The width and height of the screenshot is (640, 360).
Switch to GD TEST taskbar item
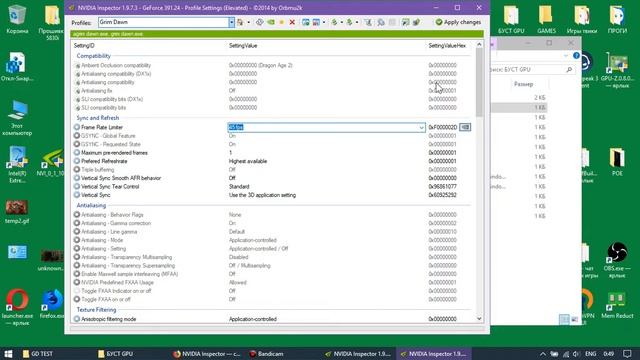tap(38, 354)
